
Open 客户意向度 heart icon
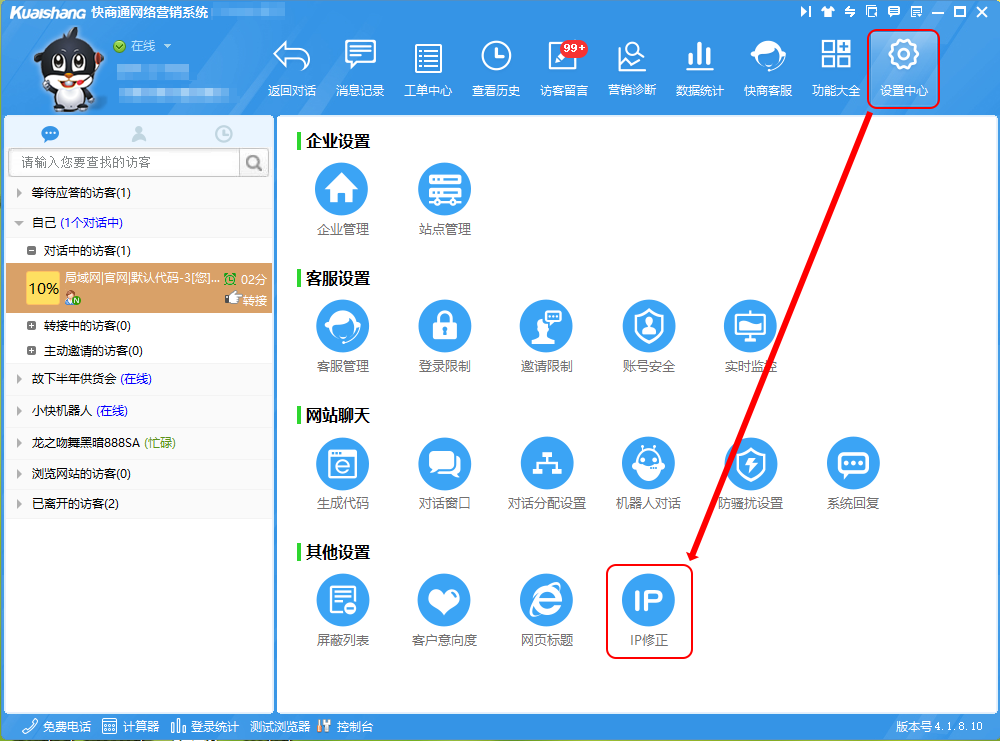coord(444,600)
